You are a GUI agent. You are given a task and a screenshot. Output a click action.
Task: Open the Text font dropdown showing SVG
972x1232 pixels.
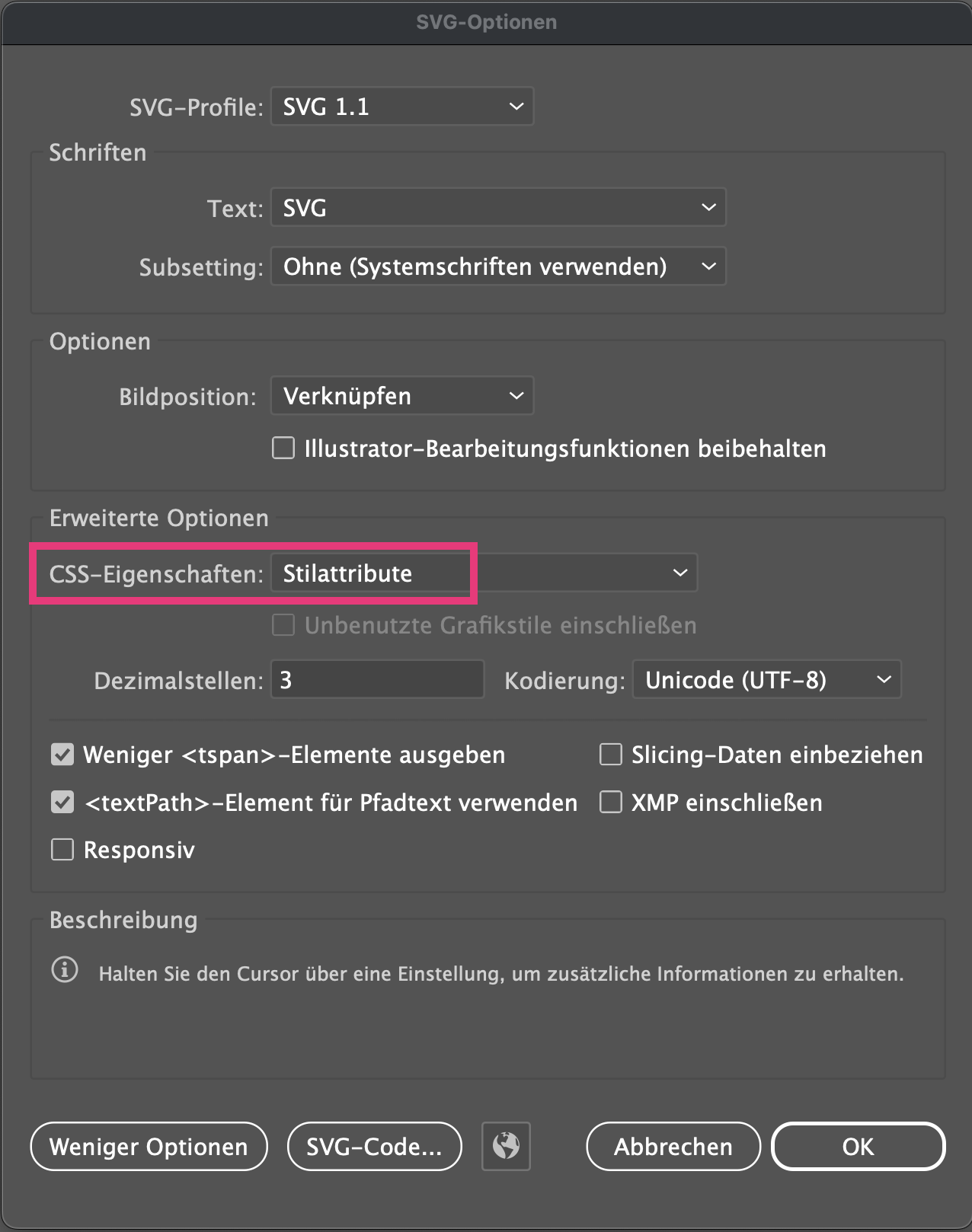click(497, 207)
